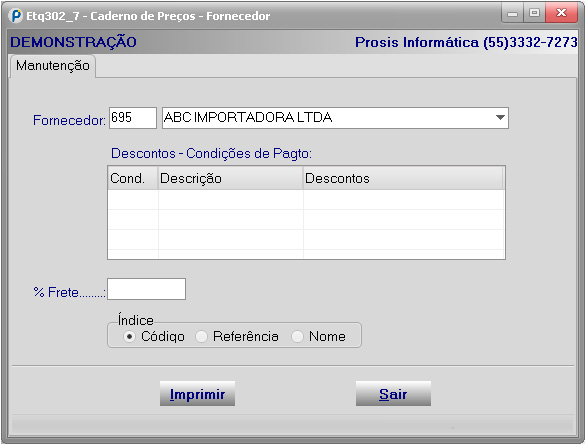Select the Nome index radio button
Viewport: 586px width, 445px height.
(297, 337)
